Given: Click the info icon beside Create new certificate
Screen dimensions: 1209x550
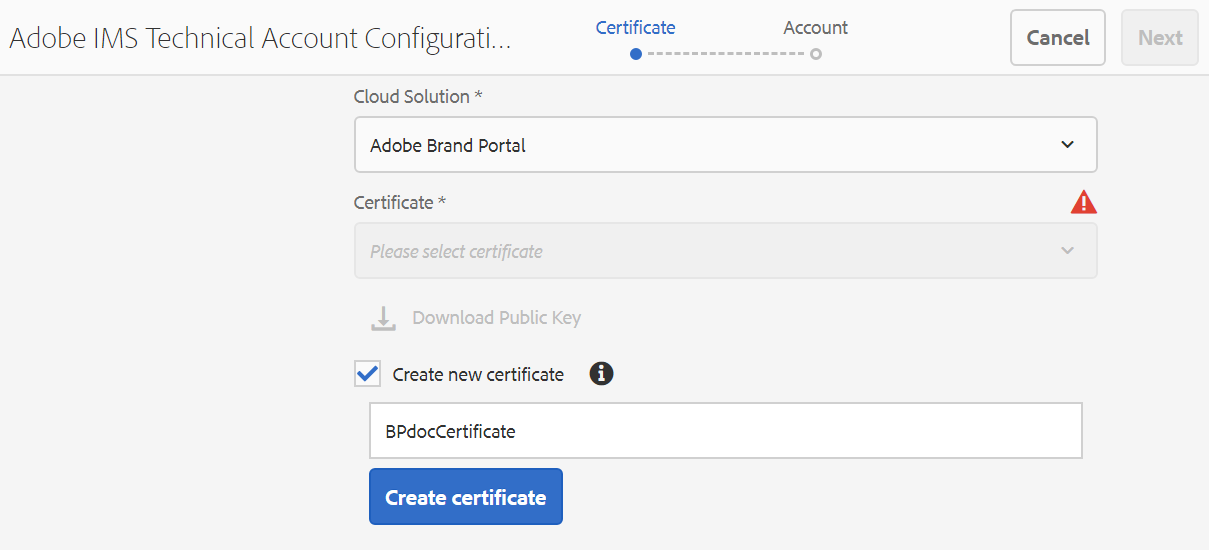Looking at the screenshot, I should click(601, 374).
